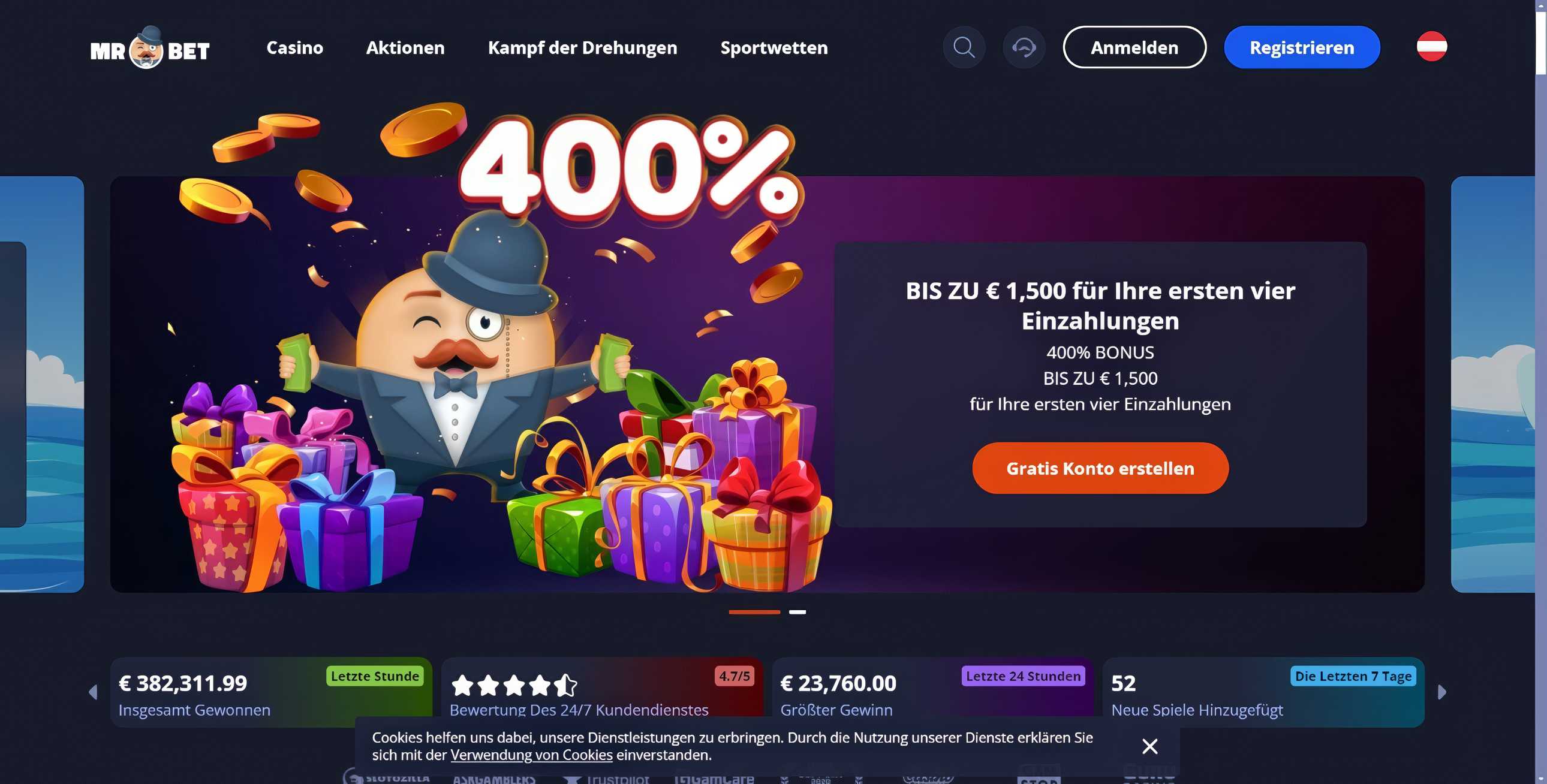Show previous stats with left arrow
Screen dimensions: 1547x784
(x=93, y=692)
